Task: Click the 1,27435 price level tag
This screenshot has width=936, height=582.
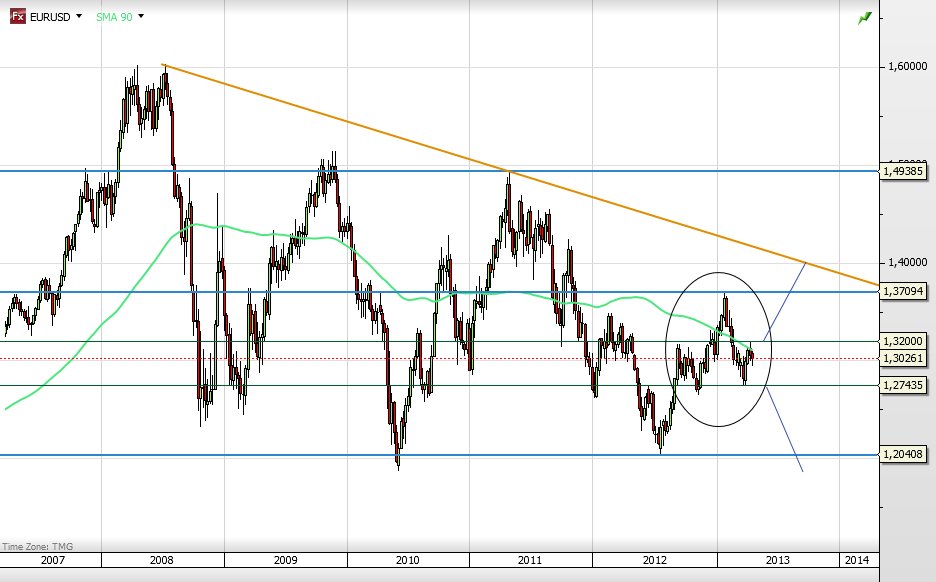Action: tap(904, 385)
